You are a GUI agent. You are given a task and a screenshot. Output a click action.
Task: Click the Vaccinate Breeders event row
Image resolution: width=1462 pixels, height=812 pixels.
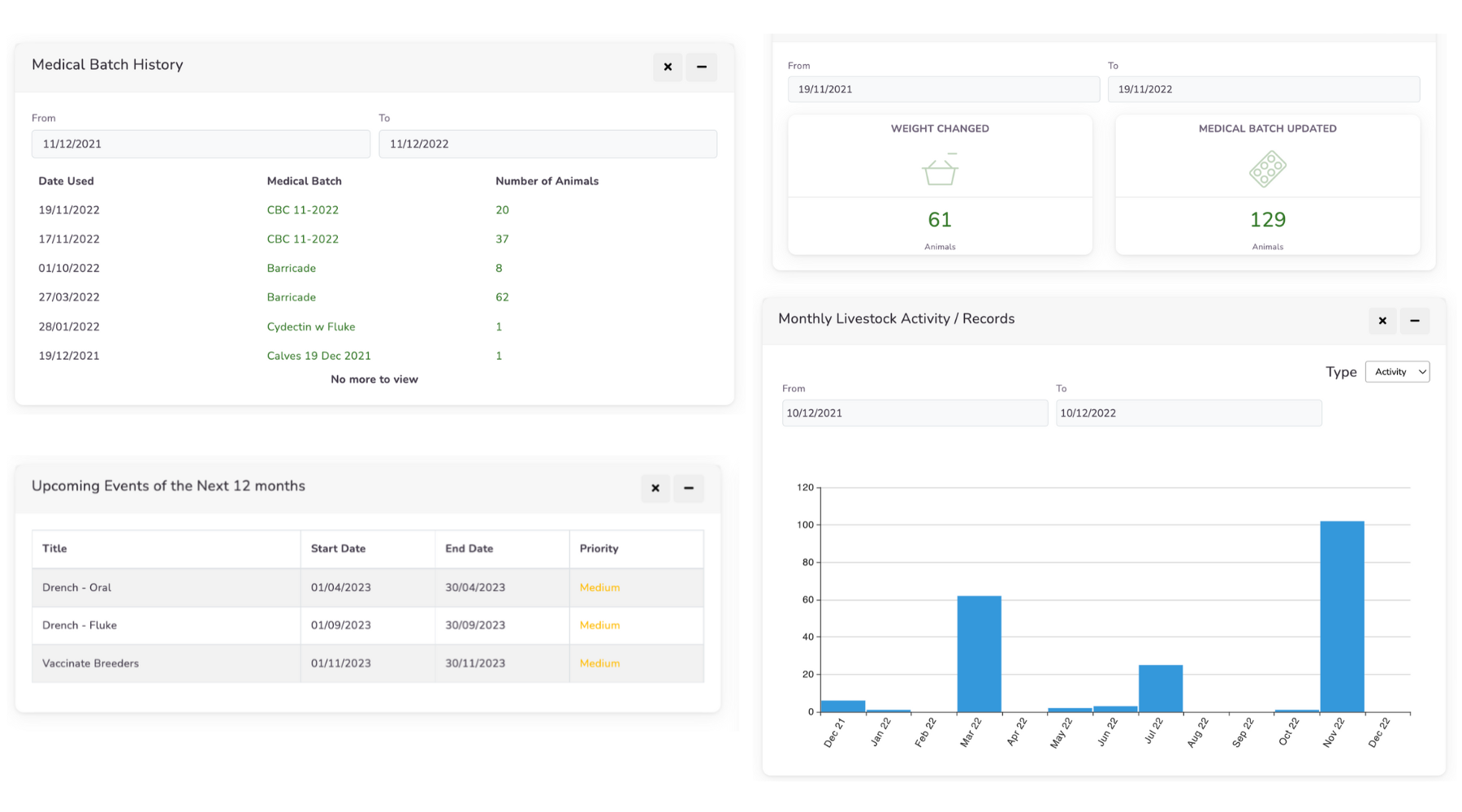pyautogui.click(x=367, y=663)
